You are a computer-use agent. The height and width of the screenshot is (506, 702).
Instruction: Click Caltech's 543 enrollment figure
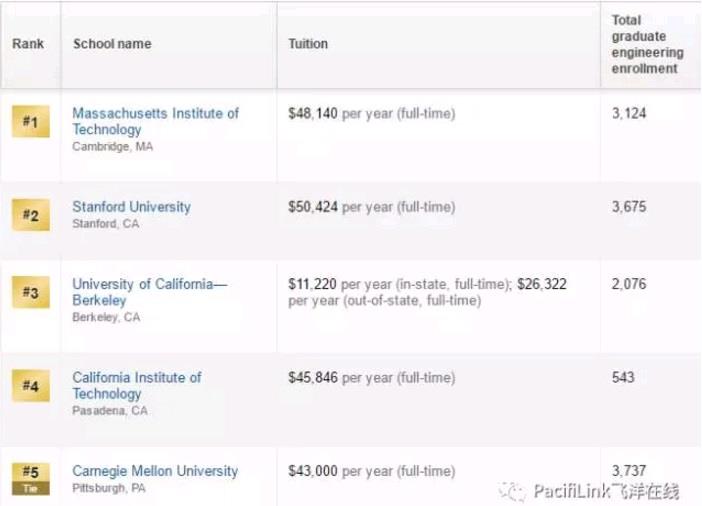tap(622, 377)
